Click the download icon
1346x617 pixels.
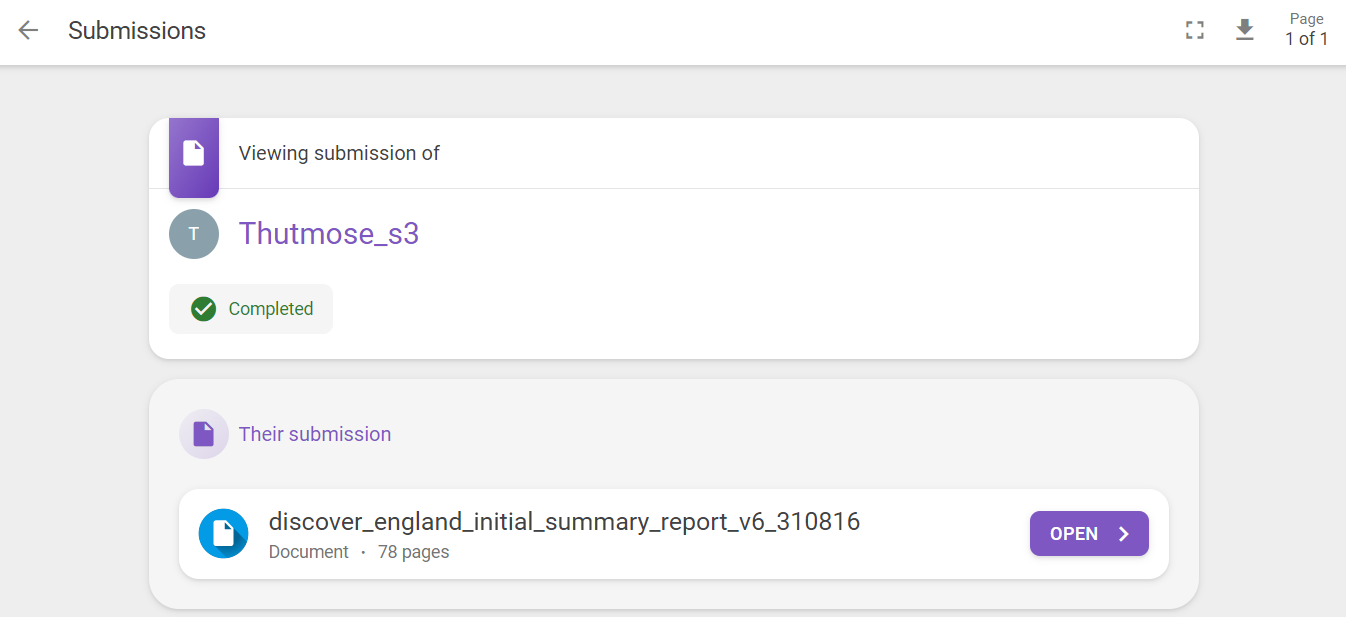click(x=1244, y=30)
